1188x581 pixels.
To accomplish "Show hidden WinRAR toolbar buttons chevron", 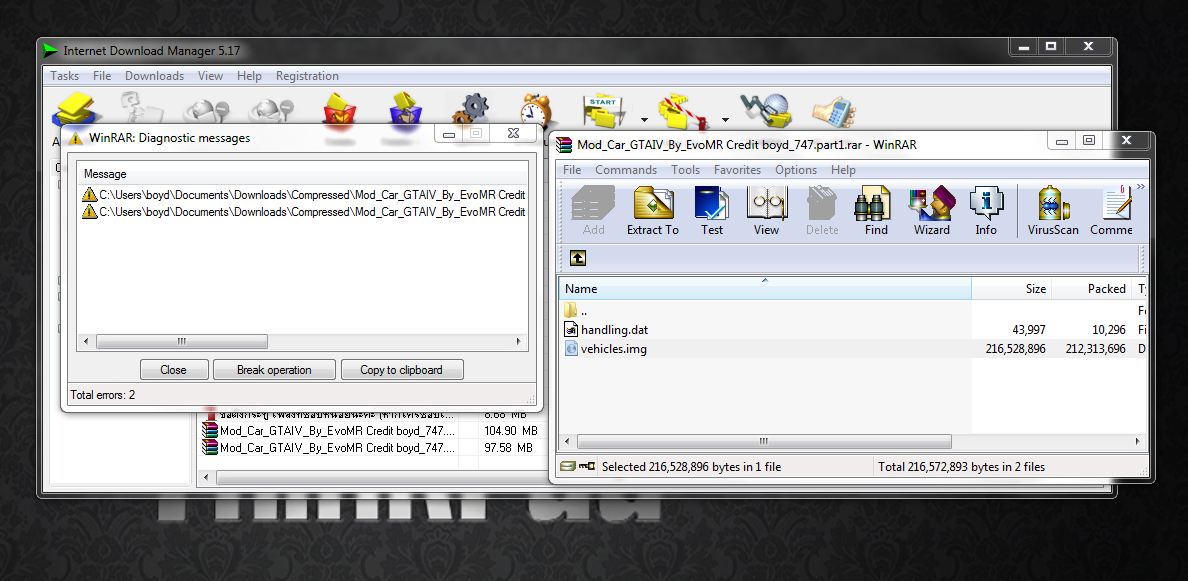I will tap(1141, 187).
